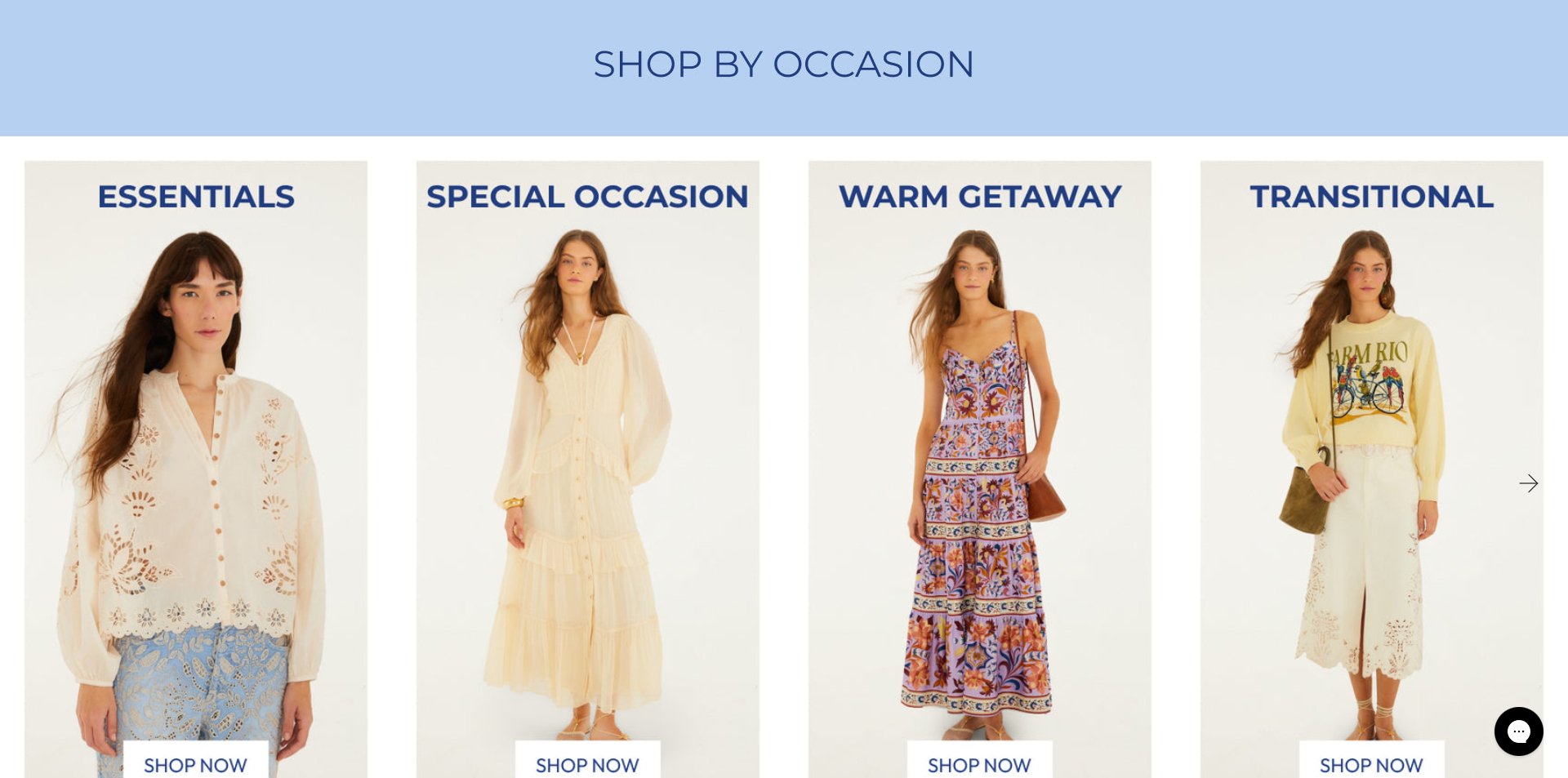Click the SHOP BY OCCASION title
1568x778 pixels.
coord(784,64)
